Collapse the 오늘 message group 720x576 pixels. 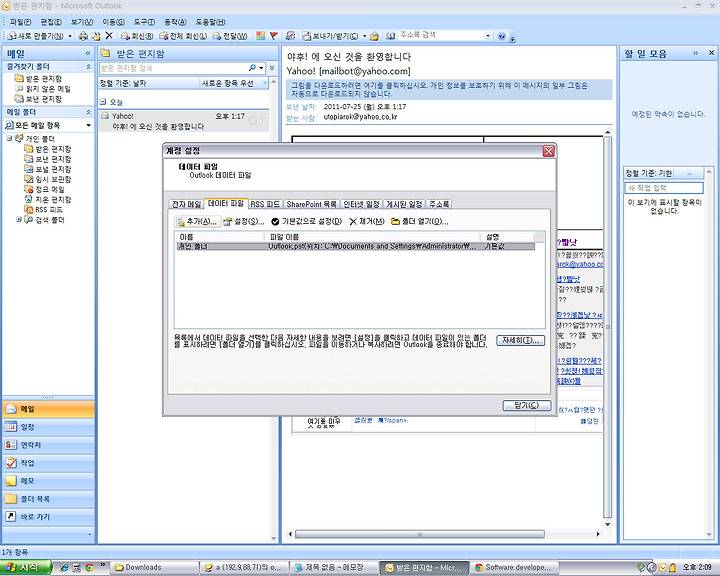point(103,102)
